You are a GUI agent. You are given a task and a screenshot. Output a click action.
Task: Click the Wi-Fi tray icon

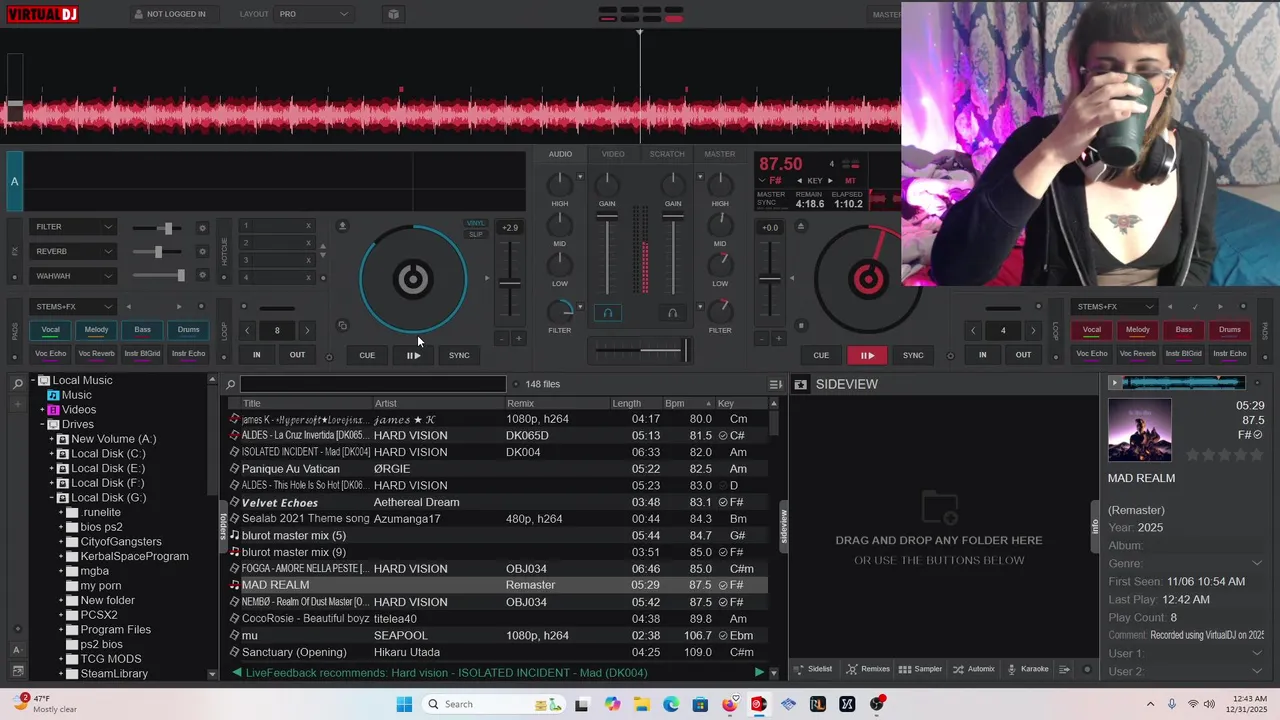pos(1192,704)
